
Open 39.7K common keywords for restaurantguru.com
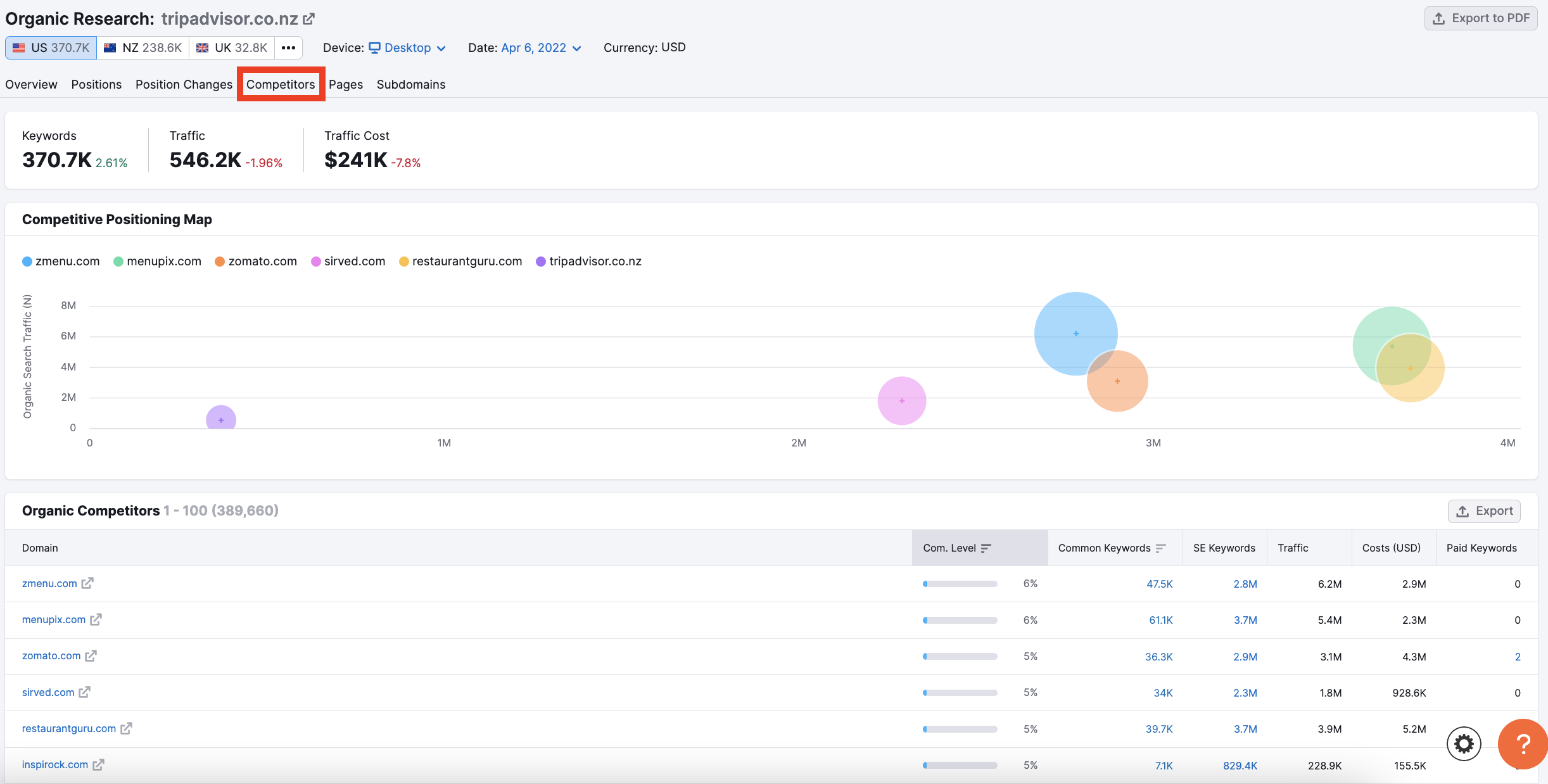point(1159,729)
